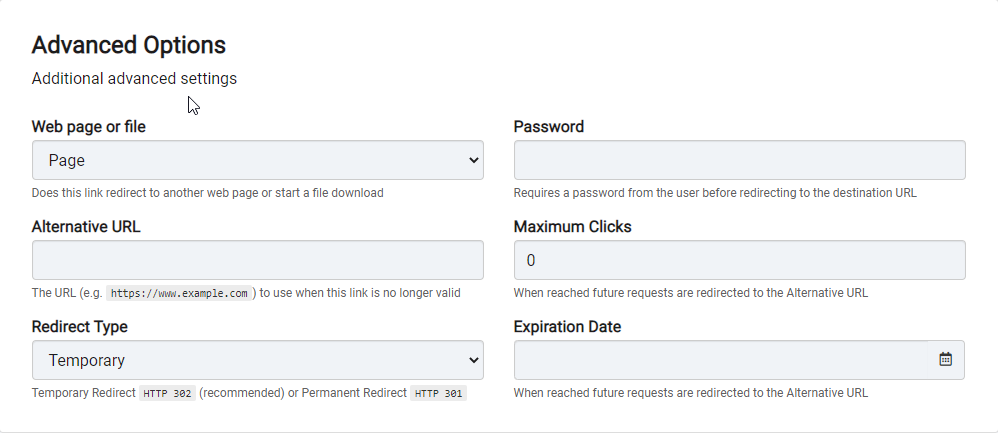Screen dimensions: 998x433
Task: Click the HTTP 301 code badge
Action: pyautogui.click(x=438, y=394)
